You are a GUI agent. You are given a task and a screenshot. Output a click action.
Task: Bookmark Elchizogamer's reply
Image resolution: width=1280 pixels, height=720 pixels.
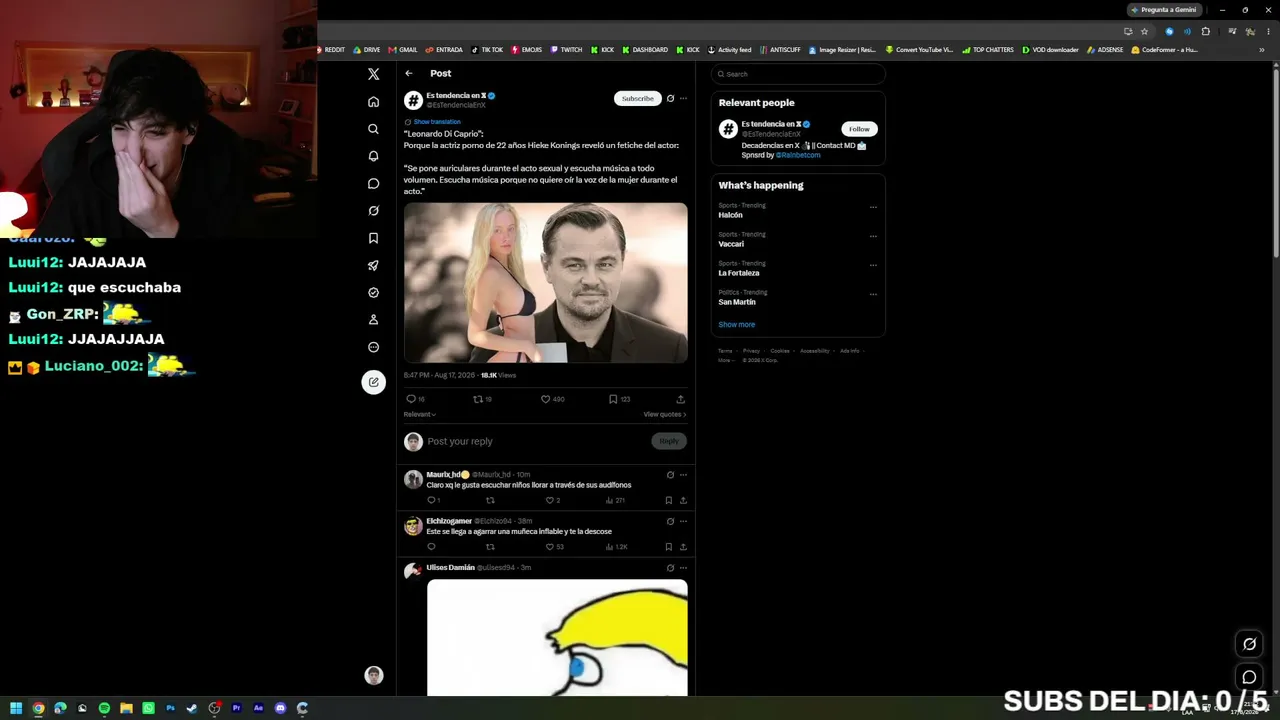click(x=669, y=547)
